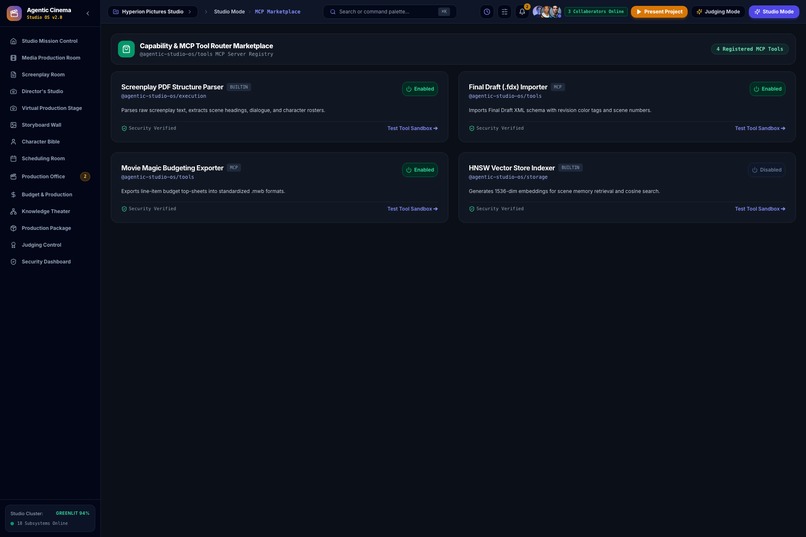
Task: Open Judging Control sidebar icon
Action: coord(13,245)
